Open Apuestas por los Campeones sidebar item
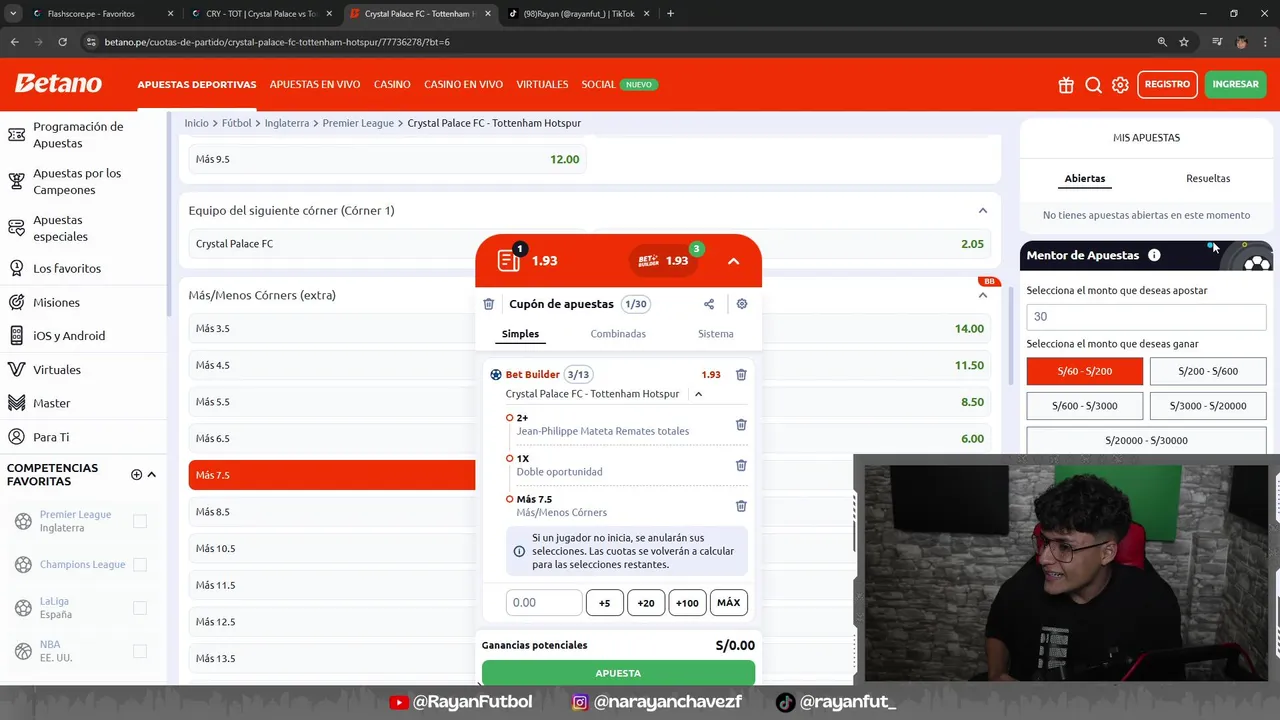1280x720 pixels. pos(84,181)
